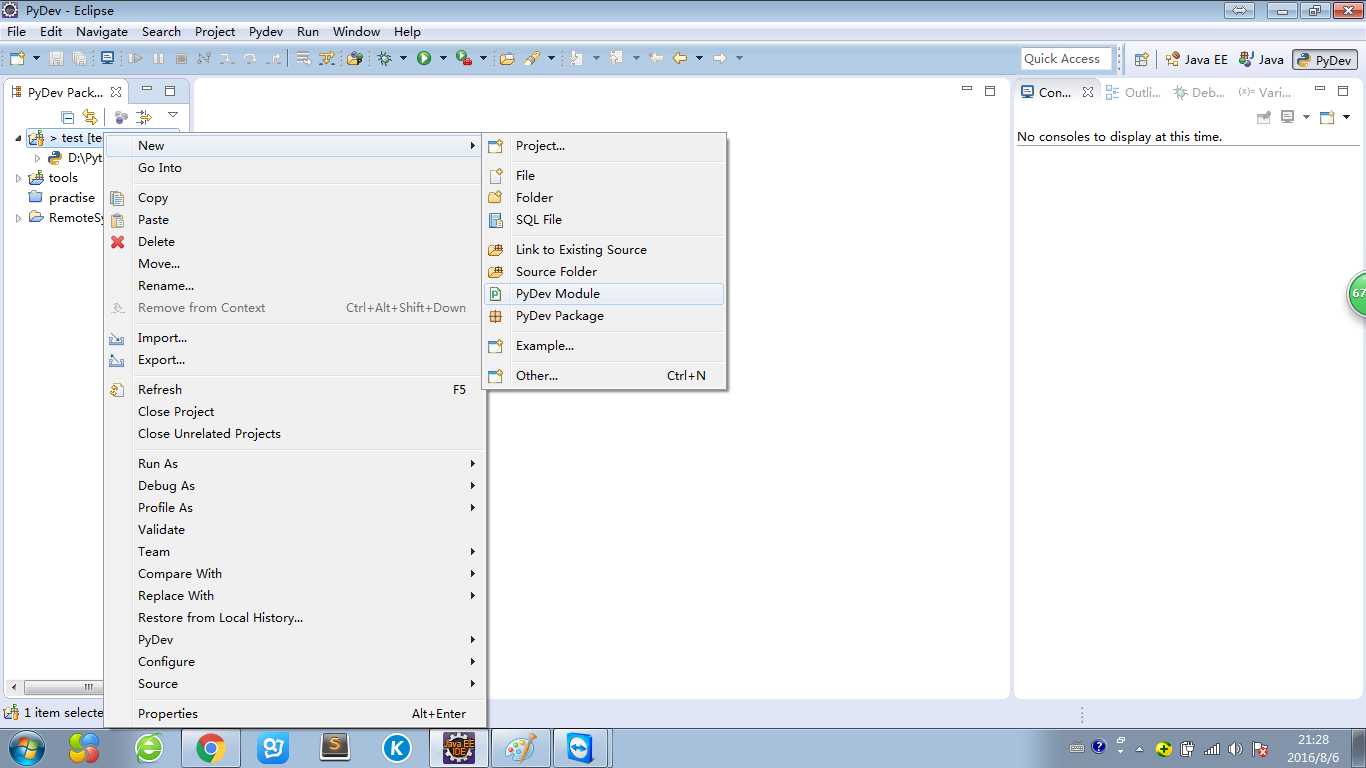Click the Display Selected Console icon
The width and height of the screenshot is (1366, 768).
[1287, 117]
